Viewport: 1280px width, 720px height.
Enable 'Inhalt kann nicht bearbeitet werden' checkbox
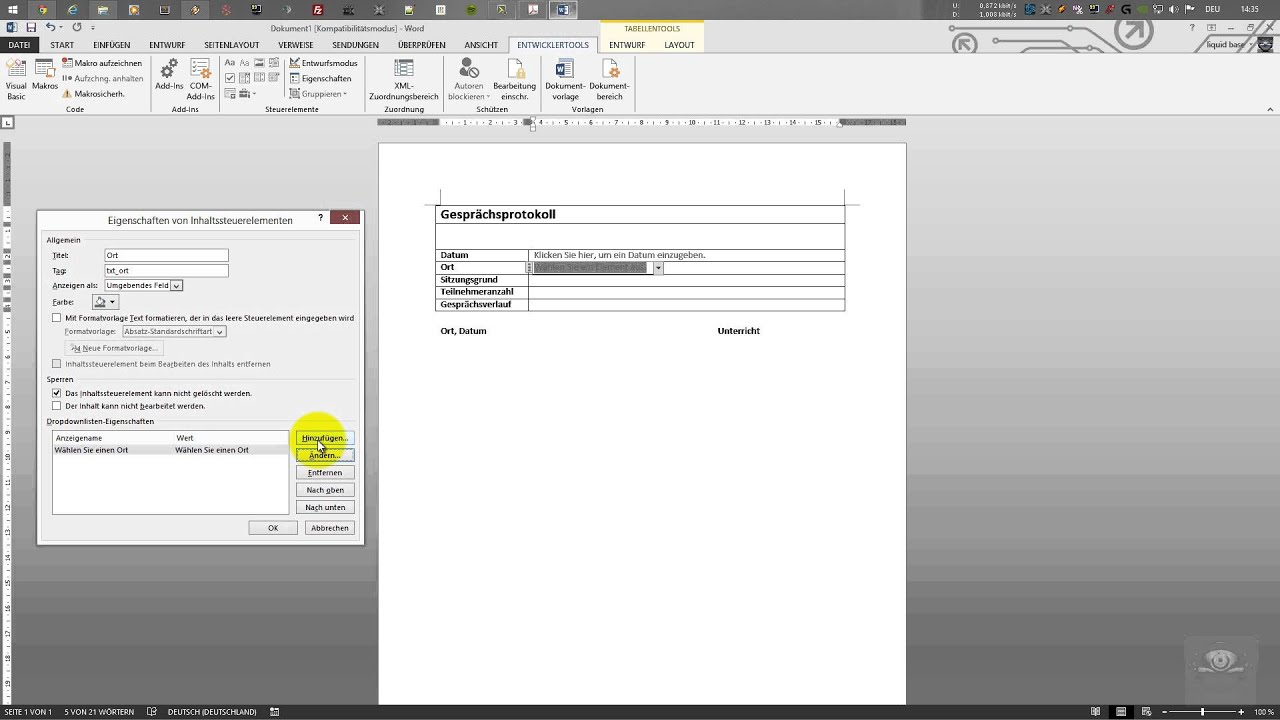pos(57,406)
